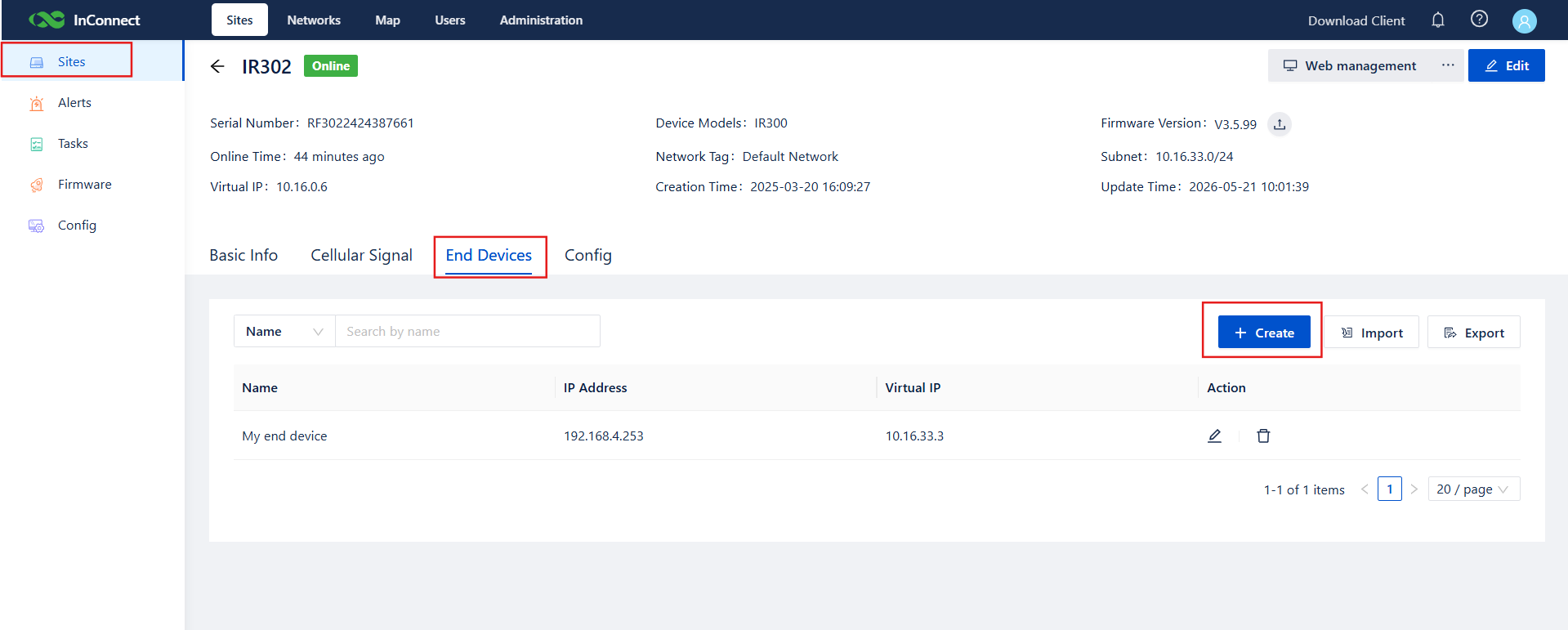1568x630 pixels.
Task: Switch to the Basic Info tab
Action: click(243, 255)
